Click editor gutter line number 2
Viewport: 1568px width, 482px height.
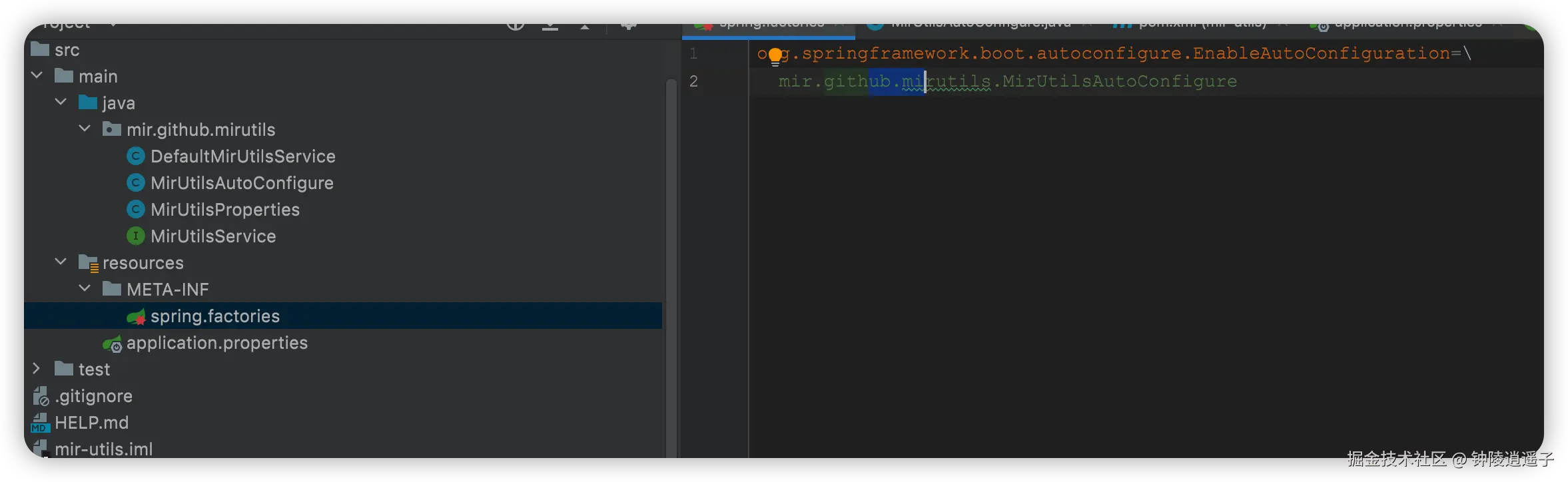click(693, 81)
